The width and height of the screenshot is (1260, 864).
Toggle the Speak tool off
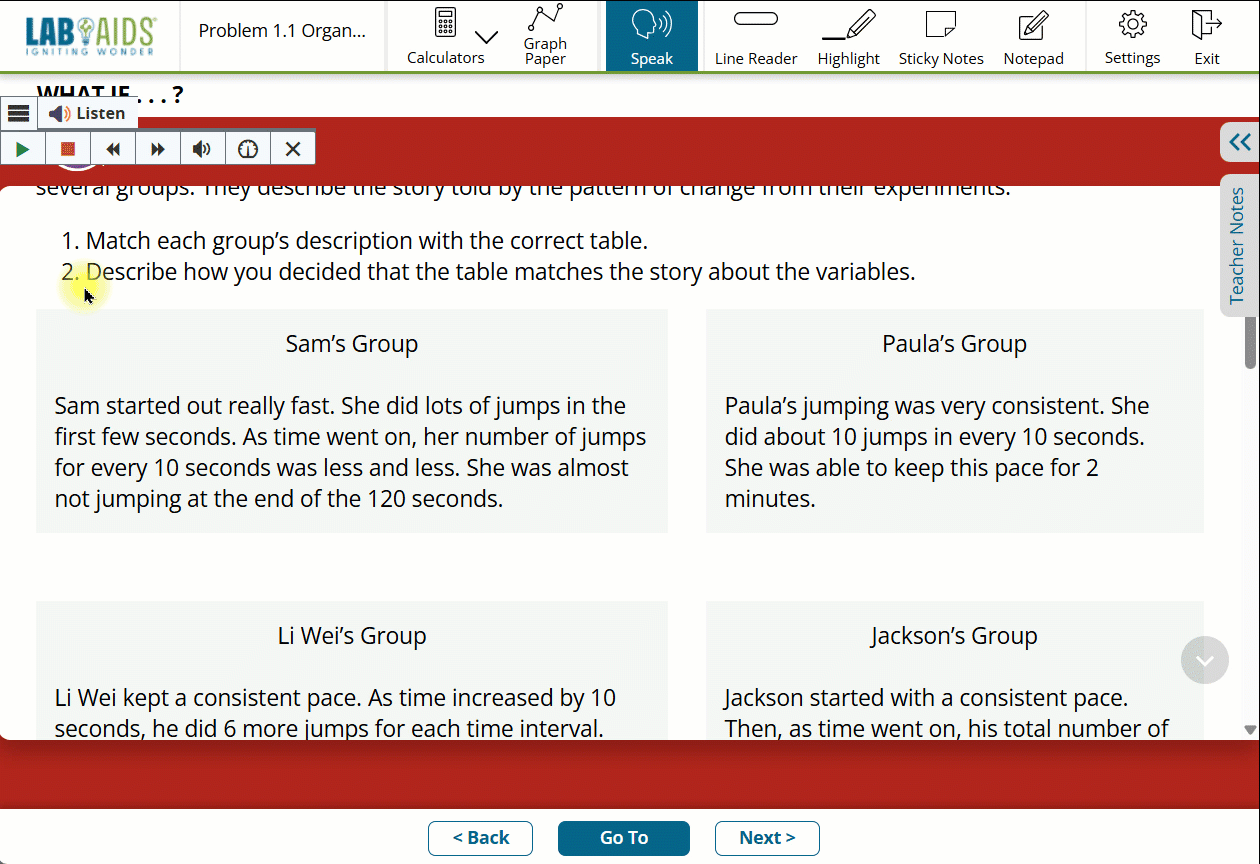pyautogui.click(x=651, y=36)
